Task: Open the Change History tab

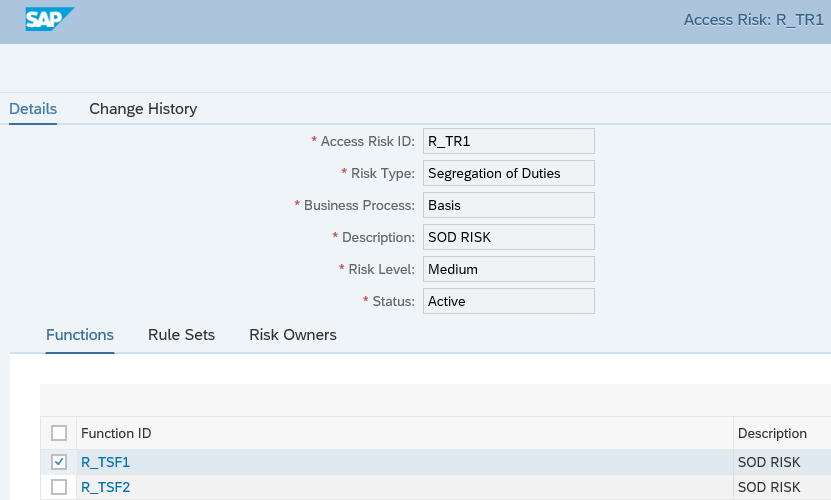Action: (x=143, y=109)
